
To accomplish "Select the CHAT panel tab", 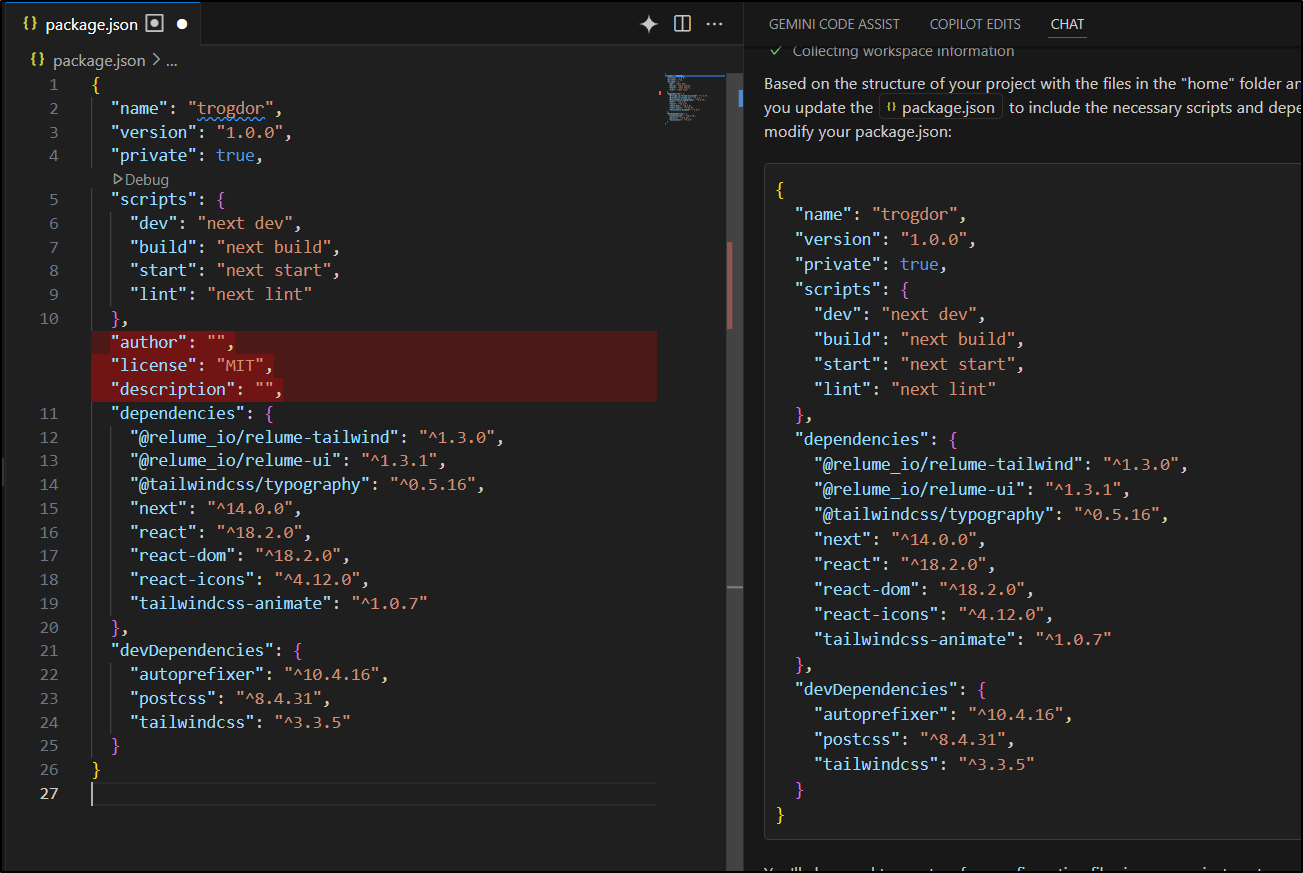I will tap(1067, 24).
